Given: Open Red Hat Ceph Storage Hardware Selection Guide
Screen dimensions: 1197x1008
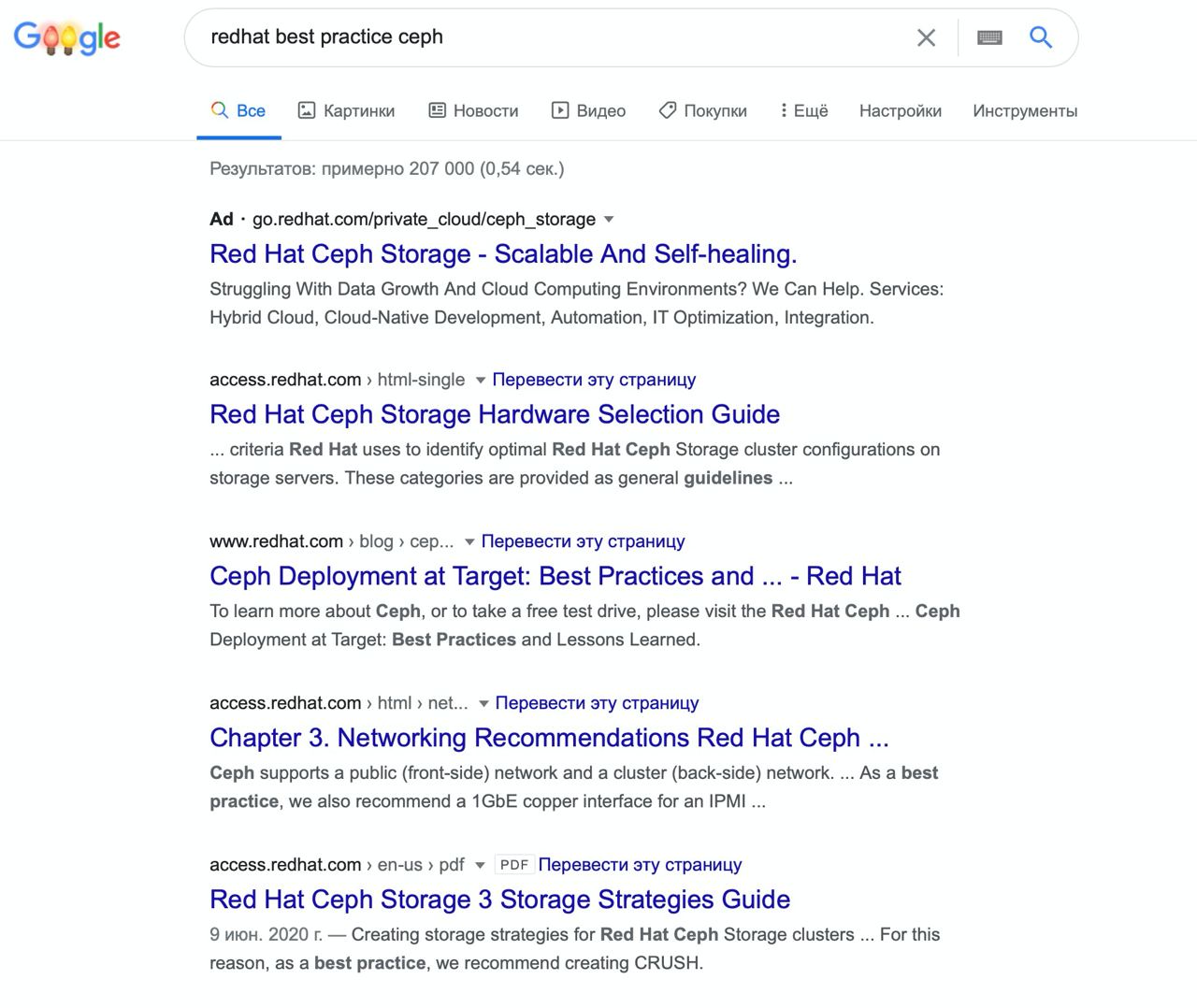Looking at the screenshot, I should pos(495,414).
